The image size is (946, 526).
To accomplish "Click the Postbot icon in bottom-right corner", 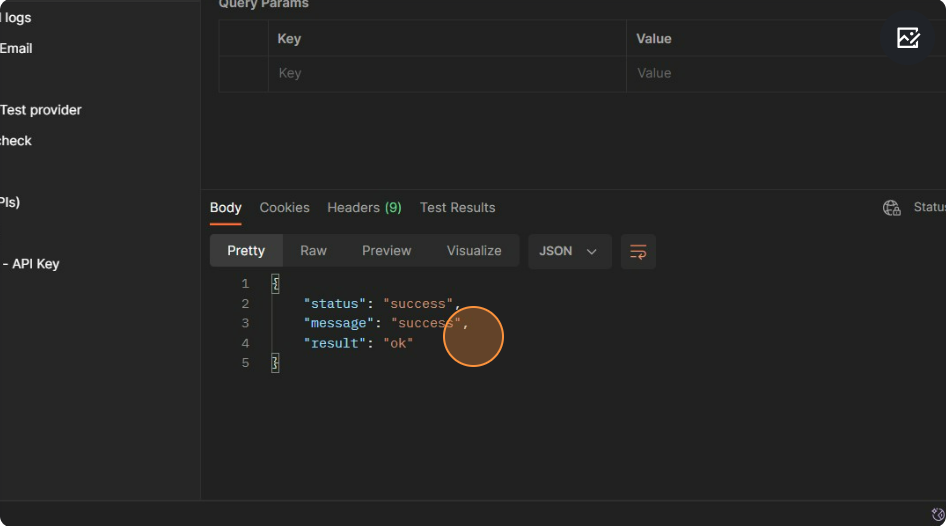I will 937,514.
